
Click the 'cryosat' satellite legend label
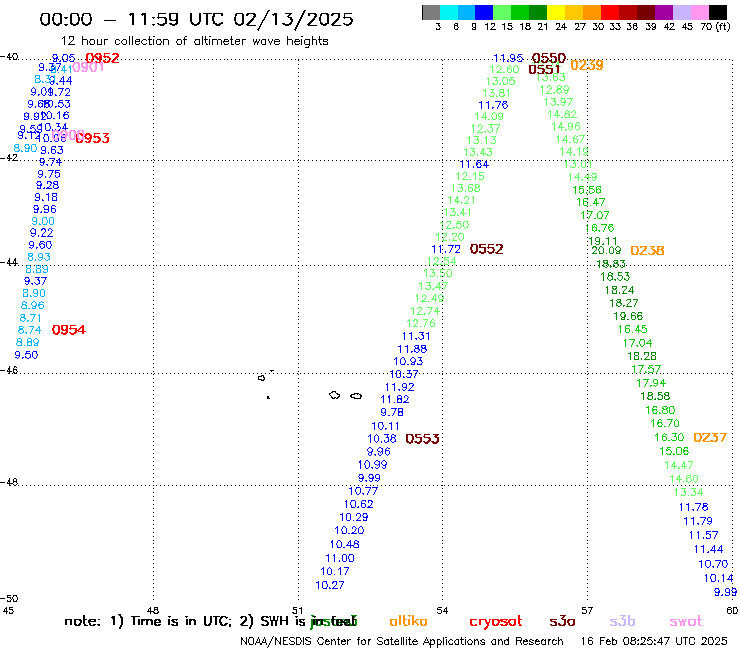(x=496, y=621)
